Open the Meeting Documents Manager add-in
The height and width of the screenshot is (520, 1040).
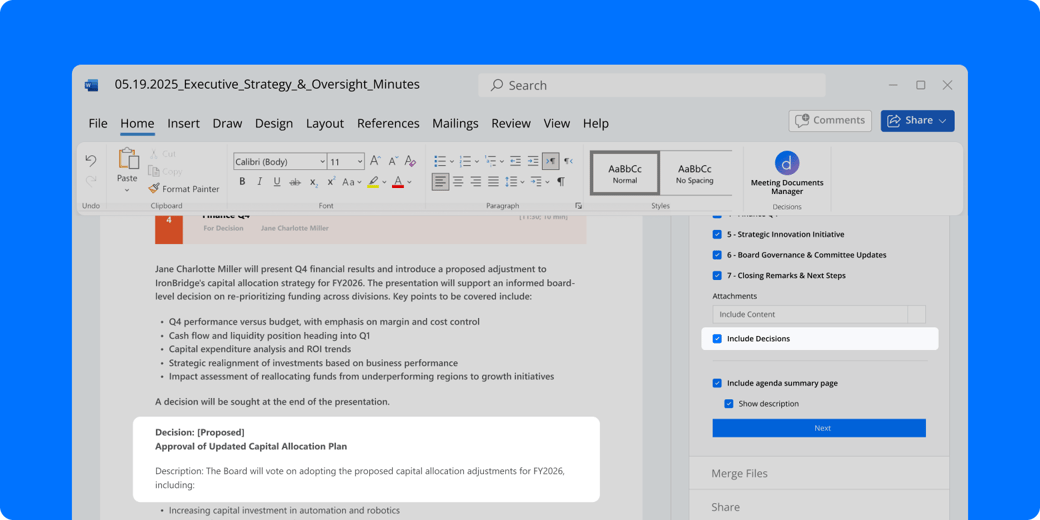tap(787, 174)
